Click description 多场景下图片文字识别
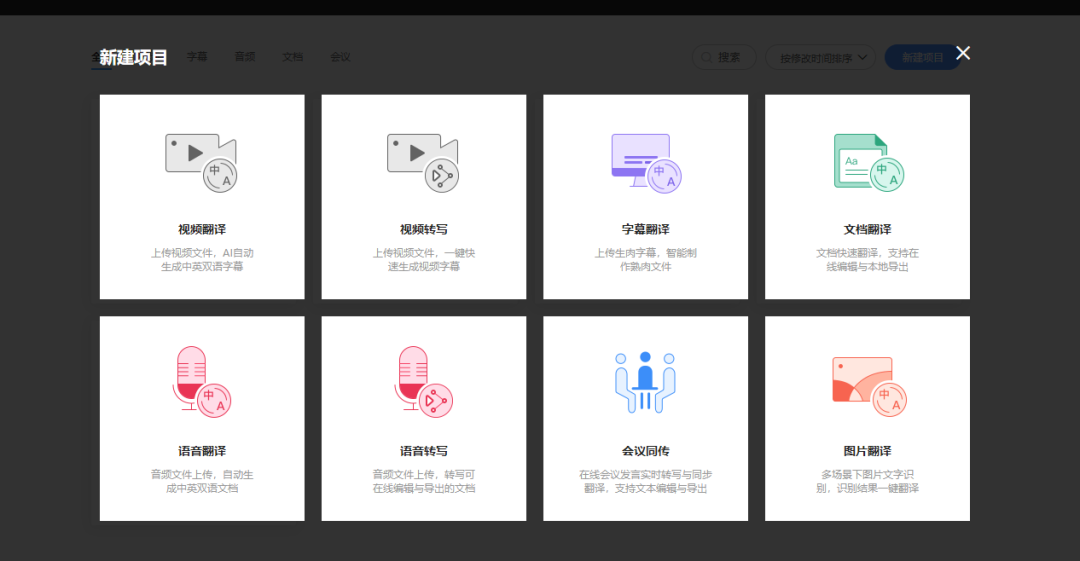Viewport: 1080px width, 561px height. pyautogui.click(x=867, y=482)
